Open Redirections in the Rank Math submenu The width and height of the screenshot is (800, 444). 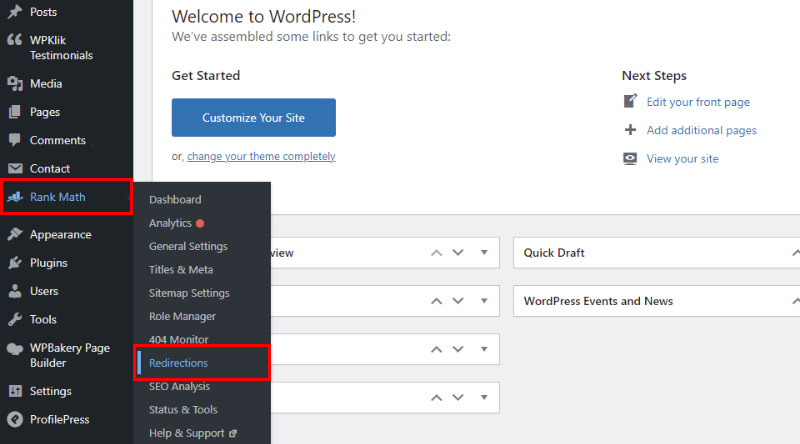pyautogui.click(x=179, y=363)
